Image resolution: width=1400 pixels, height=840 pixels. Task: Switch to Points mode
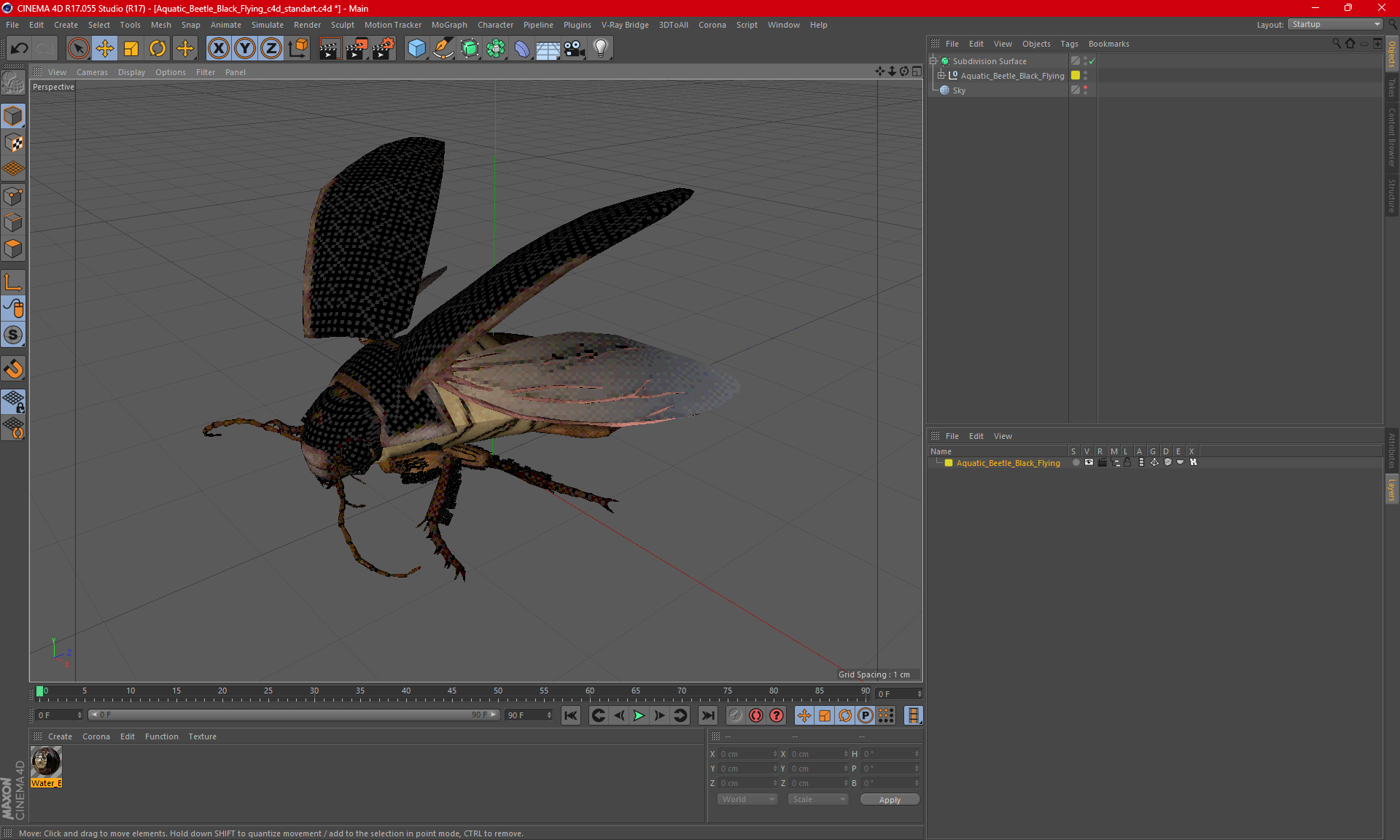click(13, 196)
